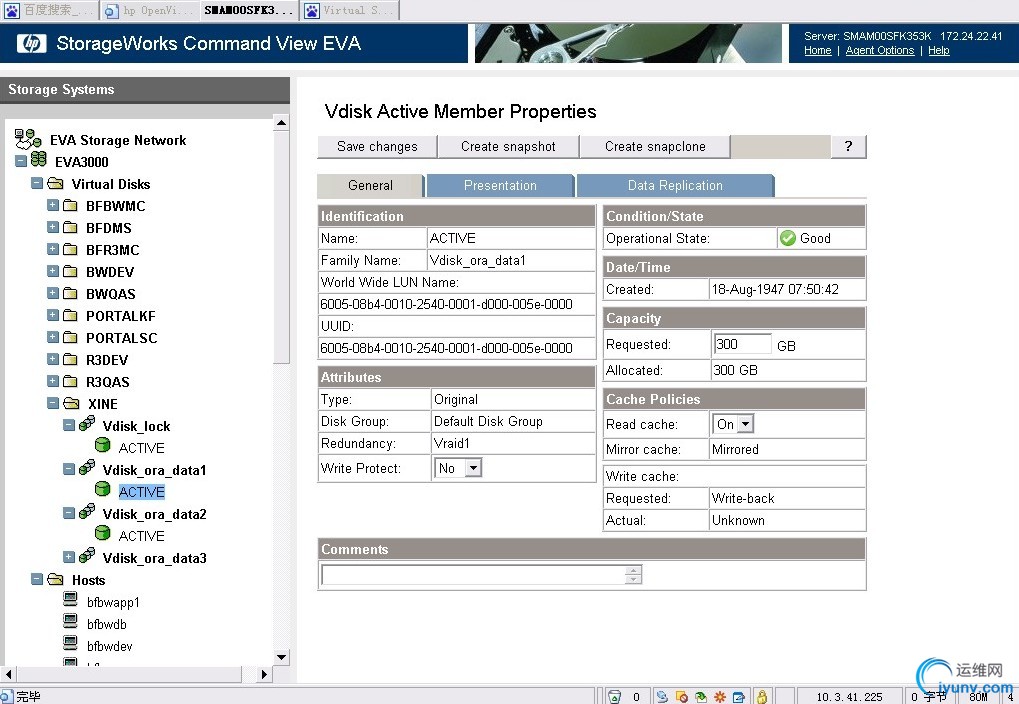Click the Create snapshot button
1019x704 pixels.
(508, 146)
